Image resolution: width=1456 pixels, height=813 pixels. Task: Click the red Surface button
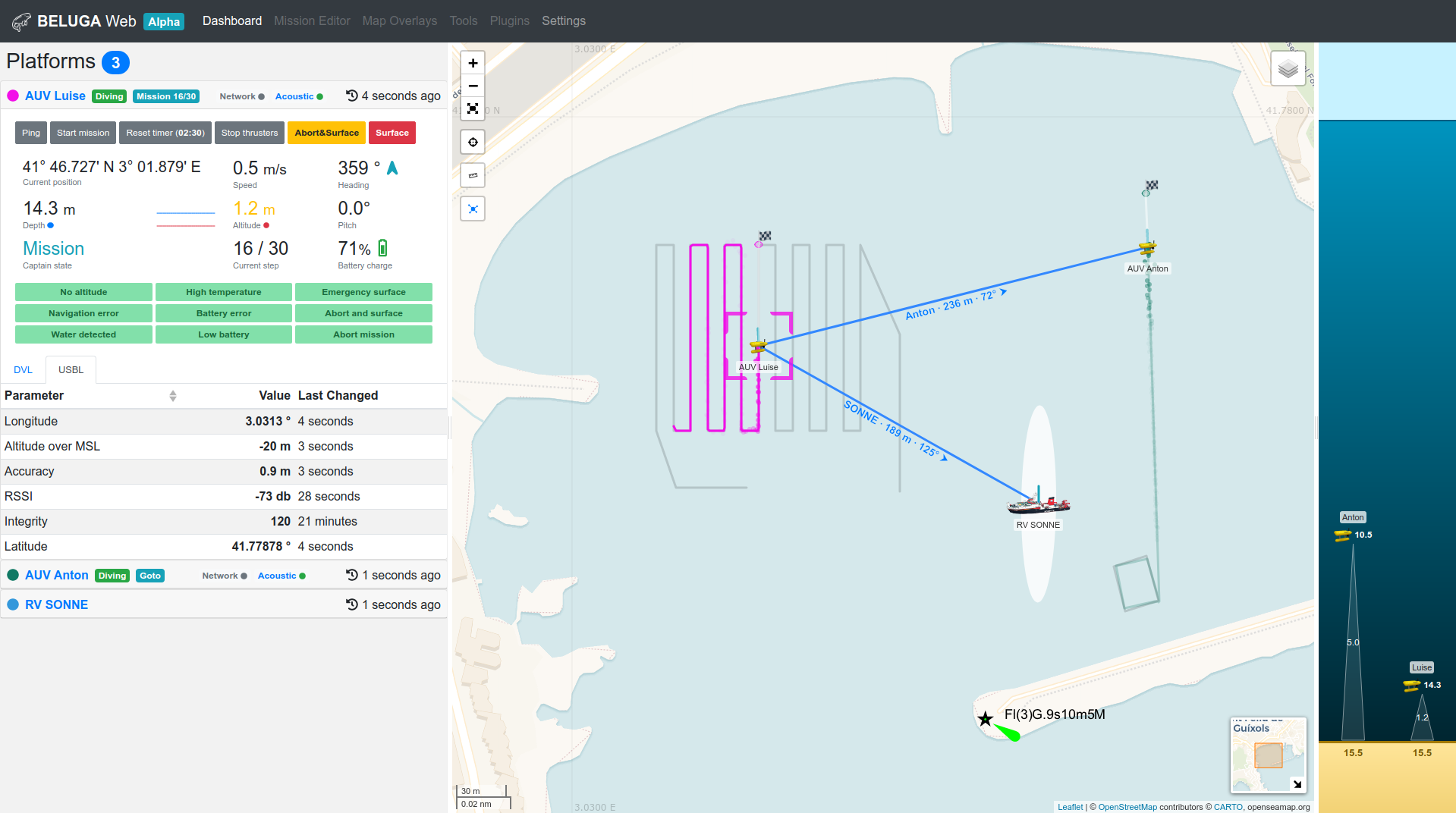point(392,133)
